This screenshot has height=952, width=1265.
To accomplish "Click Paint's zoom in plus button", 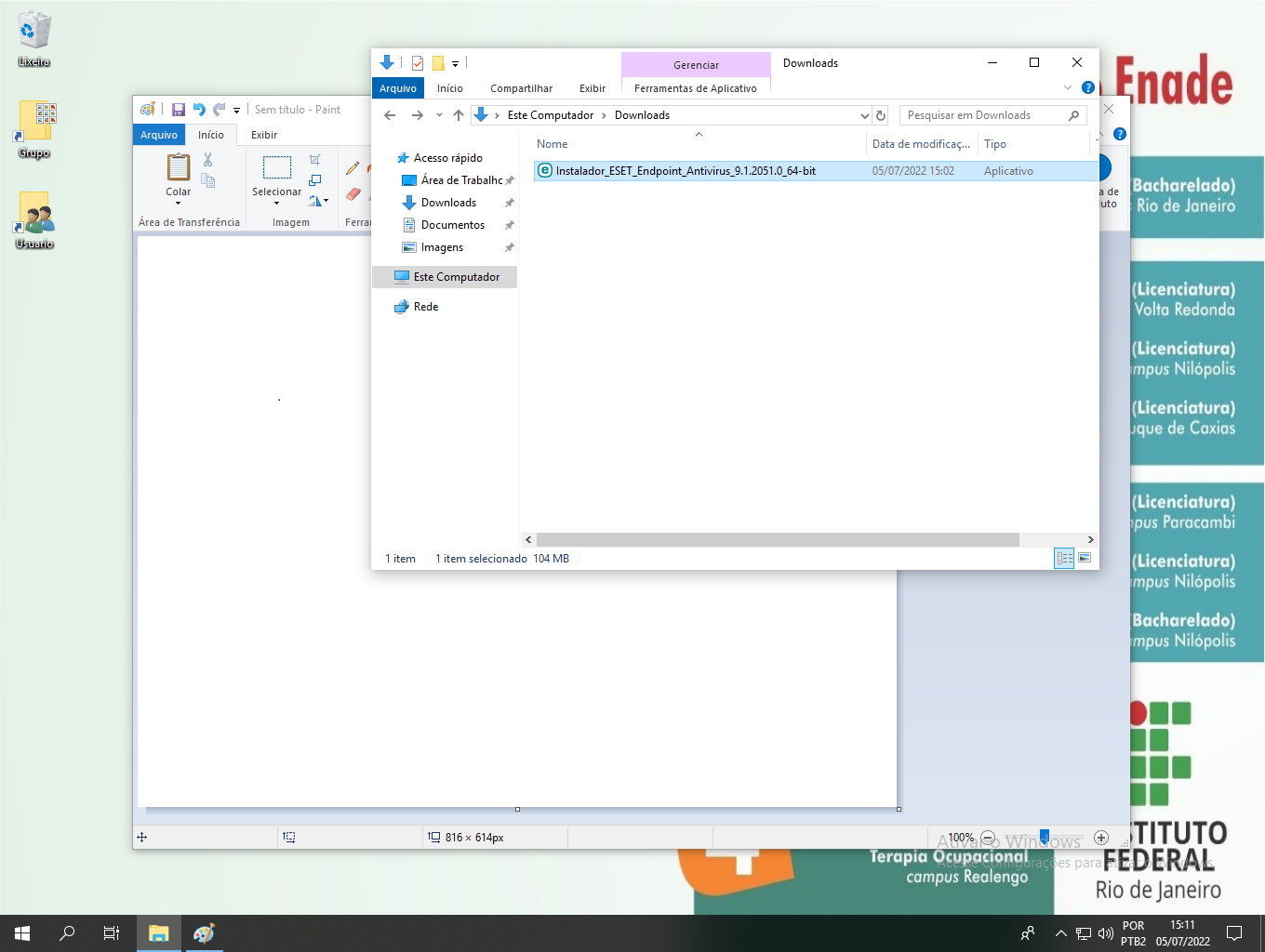I will (1101, 838).
